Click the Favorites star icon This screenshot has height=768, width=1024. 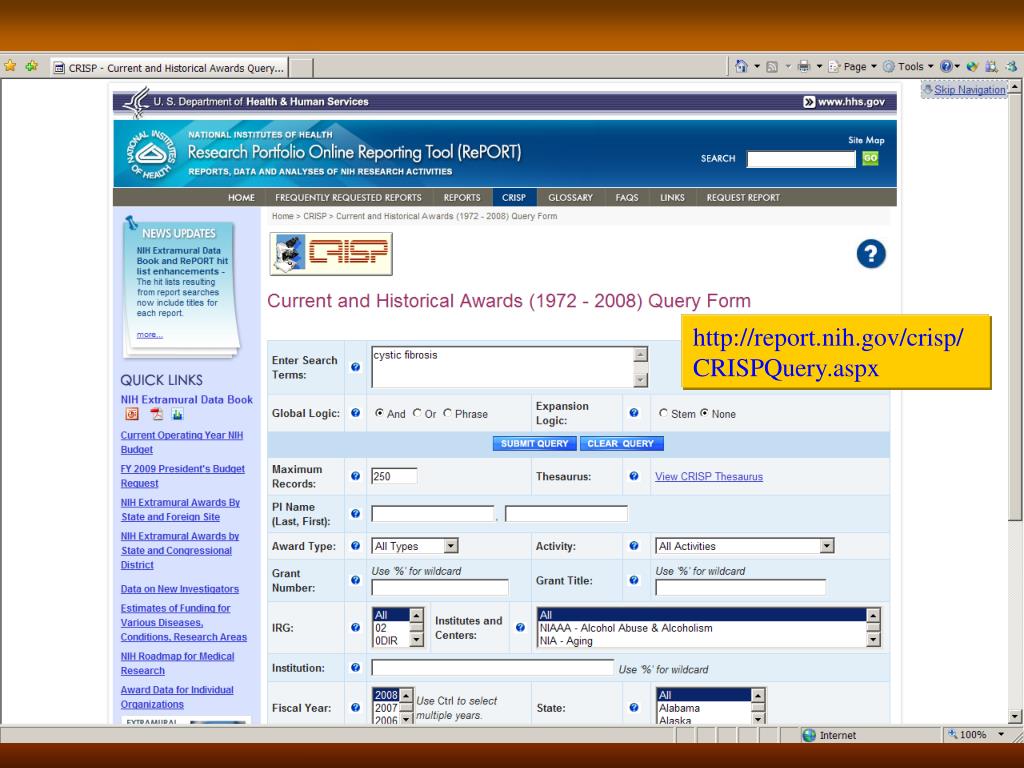pos(10,66)
